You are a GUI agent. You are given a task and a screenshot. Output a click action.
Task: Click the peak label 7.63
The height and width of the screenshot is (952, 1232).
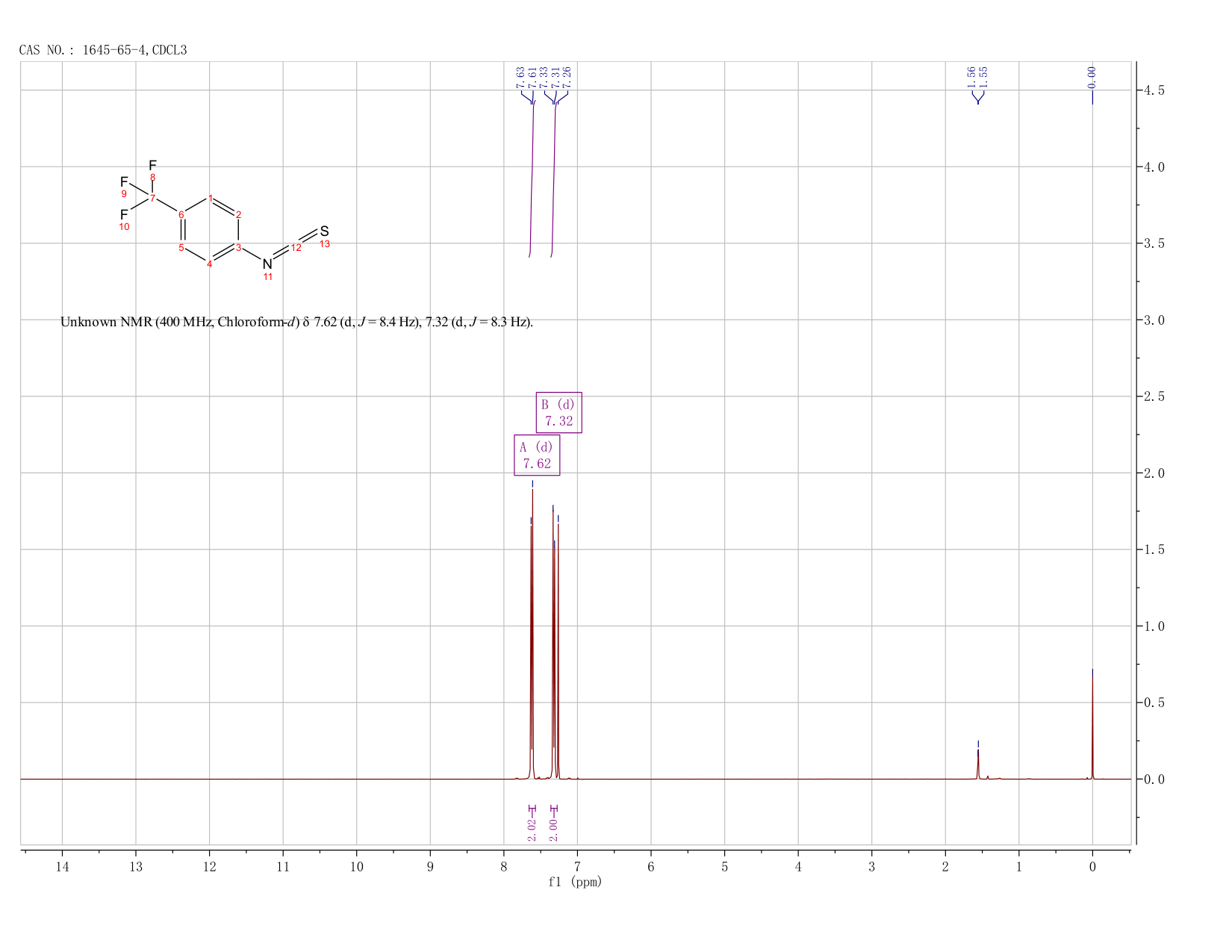520,77
